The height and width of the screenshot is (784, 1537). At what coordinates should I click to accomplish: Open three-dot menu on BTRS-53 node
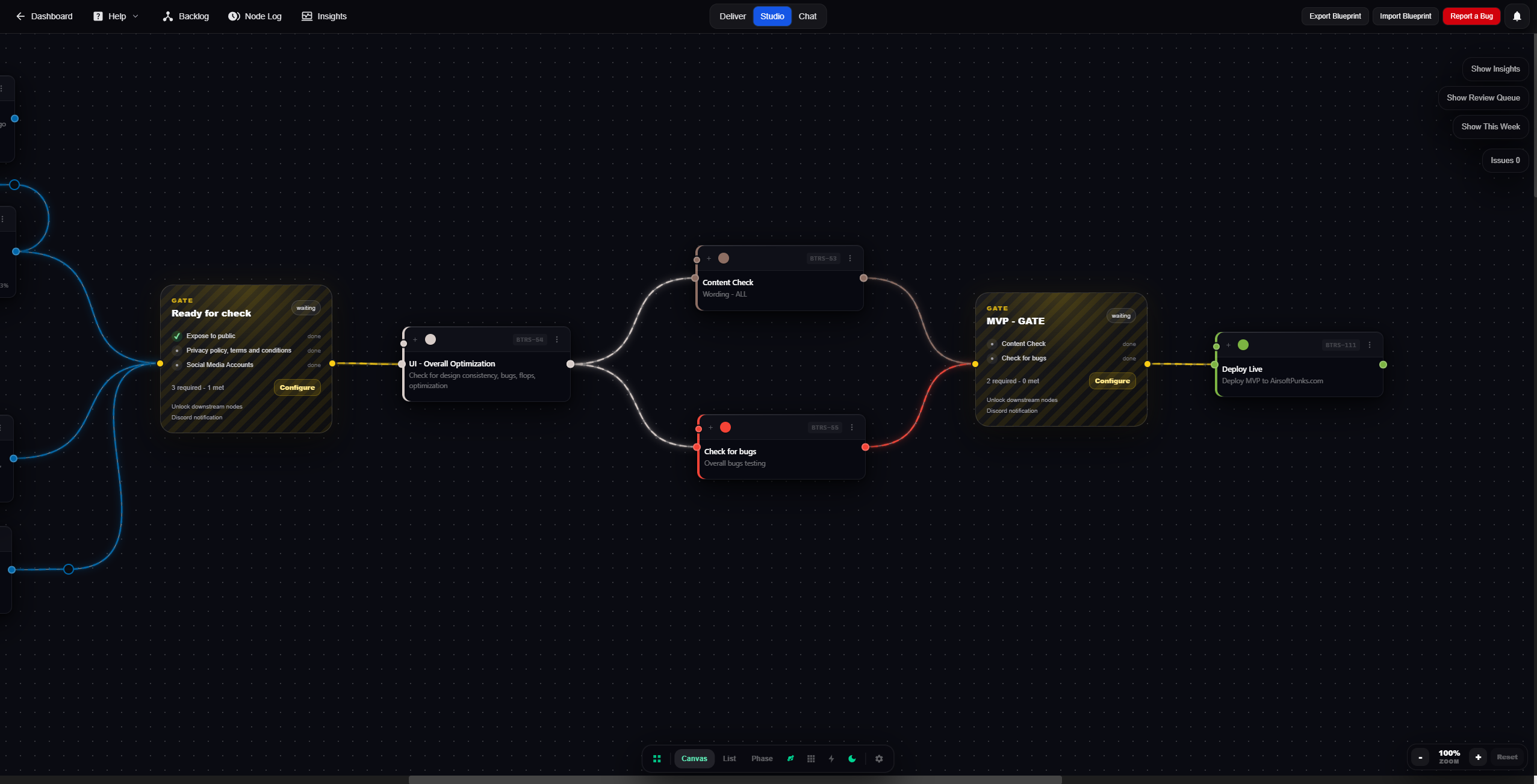[x=850, y=258]
